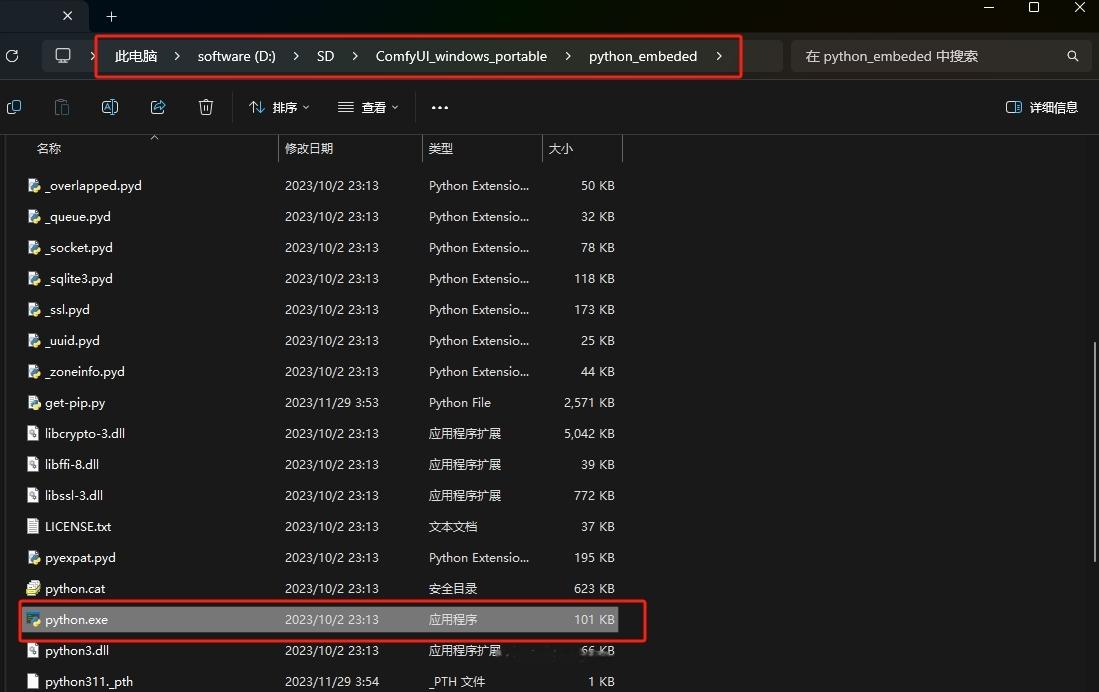Click the Refresh icon in the address bar
The width and height of the screenshot is (1099, 692).
(12, 56)
